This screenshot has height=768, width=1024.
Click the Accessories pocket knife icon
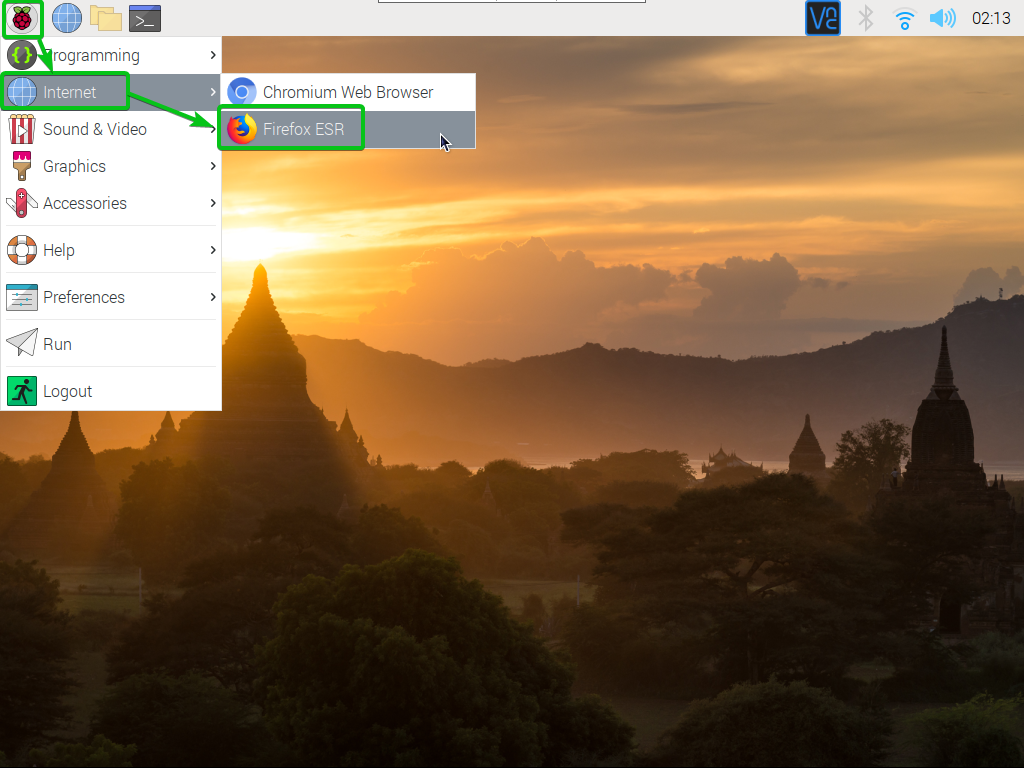[22, 203]
